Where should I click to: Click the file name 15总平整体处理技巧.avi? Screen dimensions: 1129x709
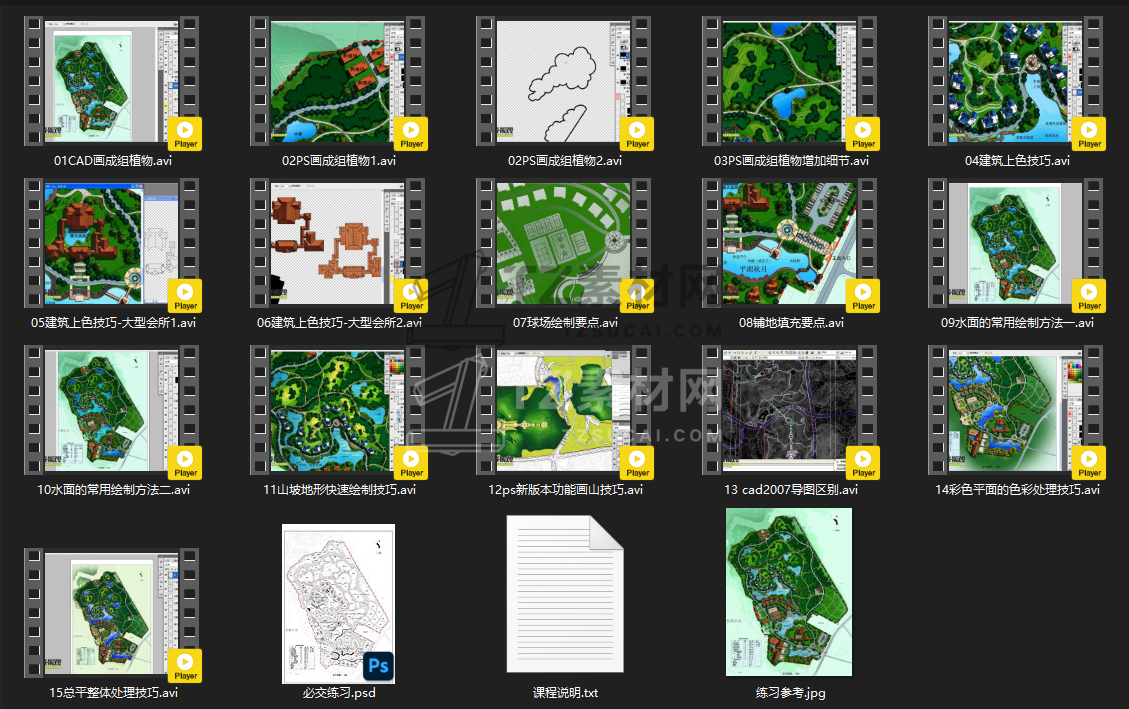113,692
